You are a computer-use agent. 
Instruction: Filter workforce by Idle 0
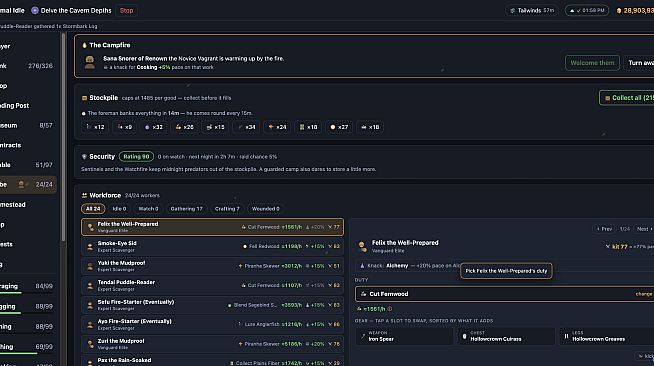point(119,209)
